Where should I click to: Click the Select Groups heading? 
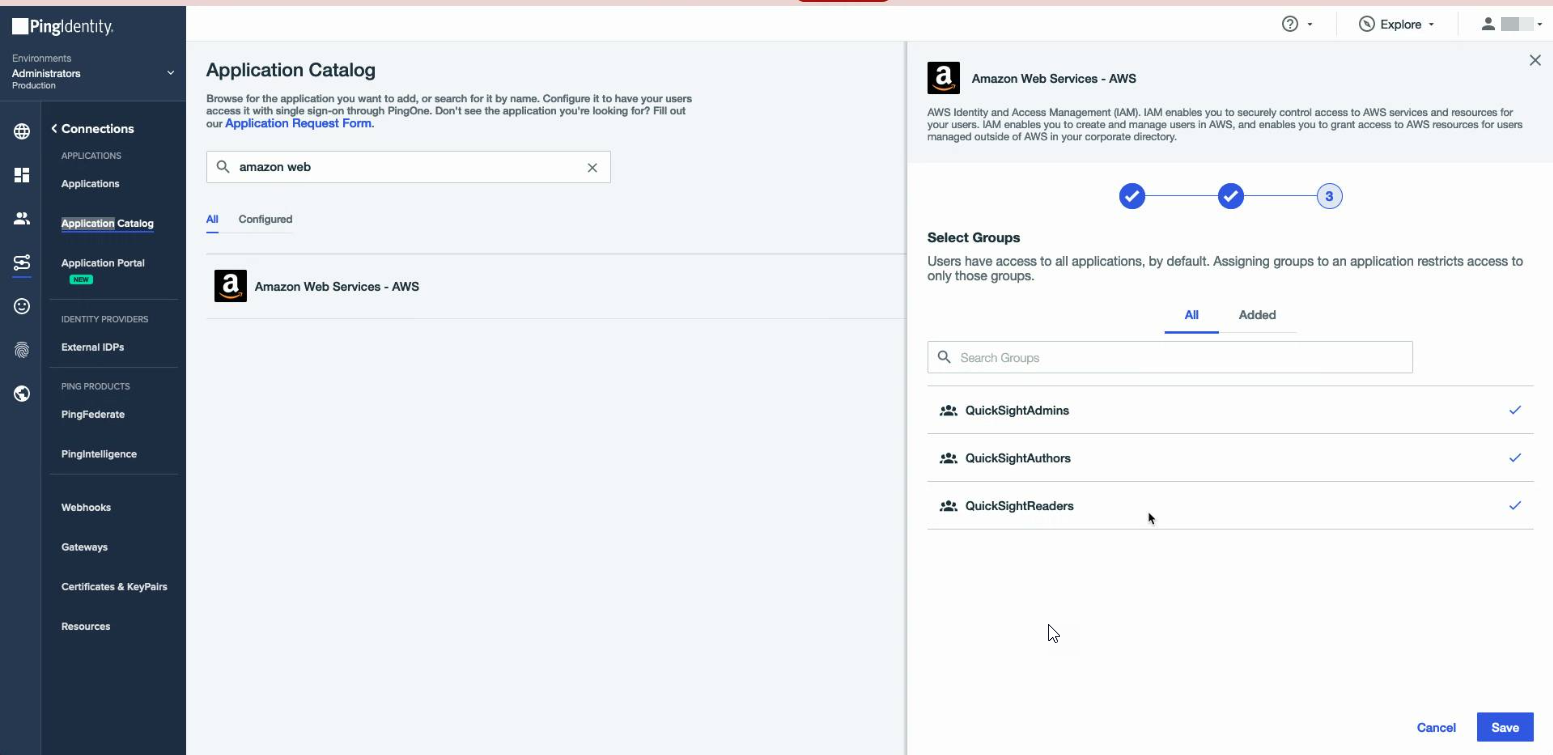tap(974, 238)
